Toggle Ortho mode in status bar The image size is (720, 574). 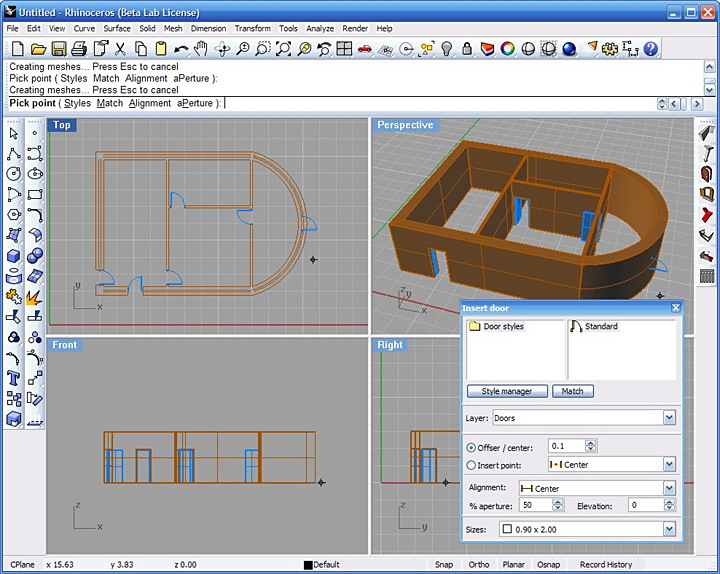(x=479, y=564)
